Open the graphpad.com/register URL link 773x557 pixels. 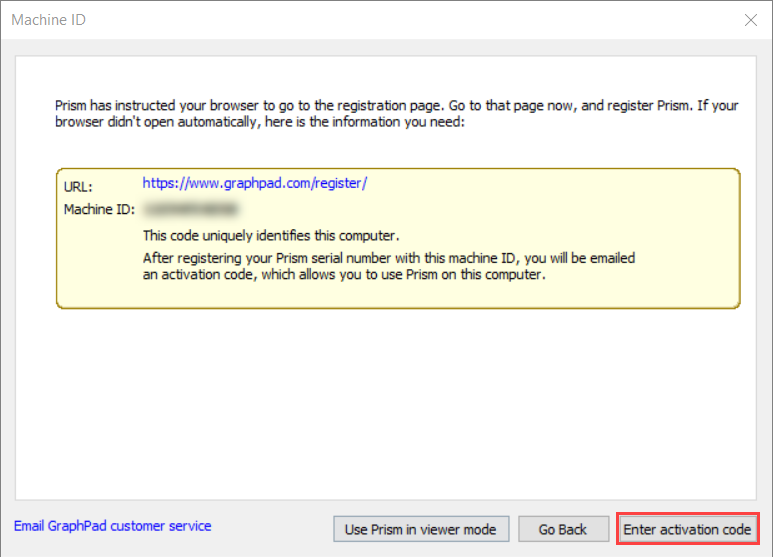click(254, 183)
